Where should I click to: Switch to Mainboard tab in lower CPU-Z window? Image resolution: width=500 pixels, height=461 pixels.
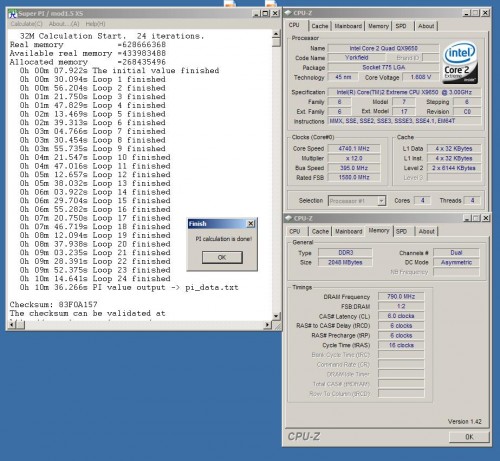pyautogui.click(x=348, y=231)
